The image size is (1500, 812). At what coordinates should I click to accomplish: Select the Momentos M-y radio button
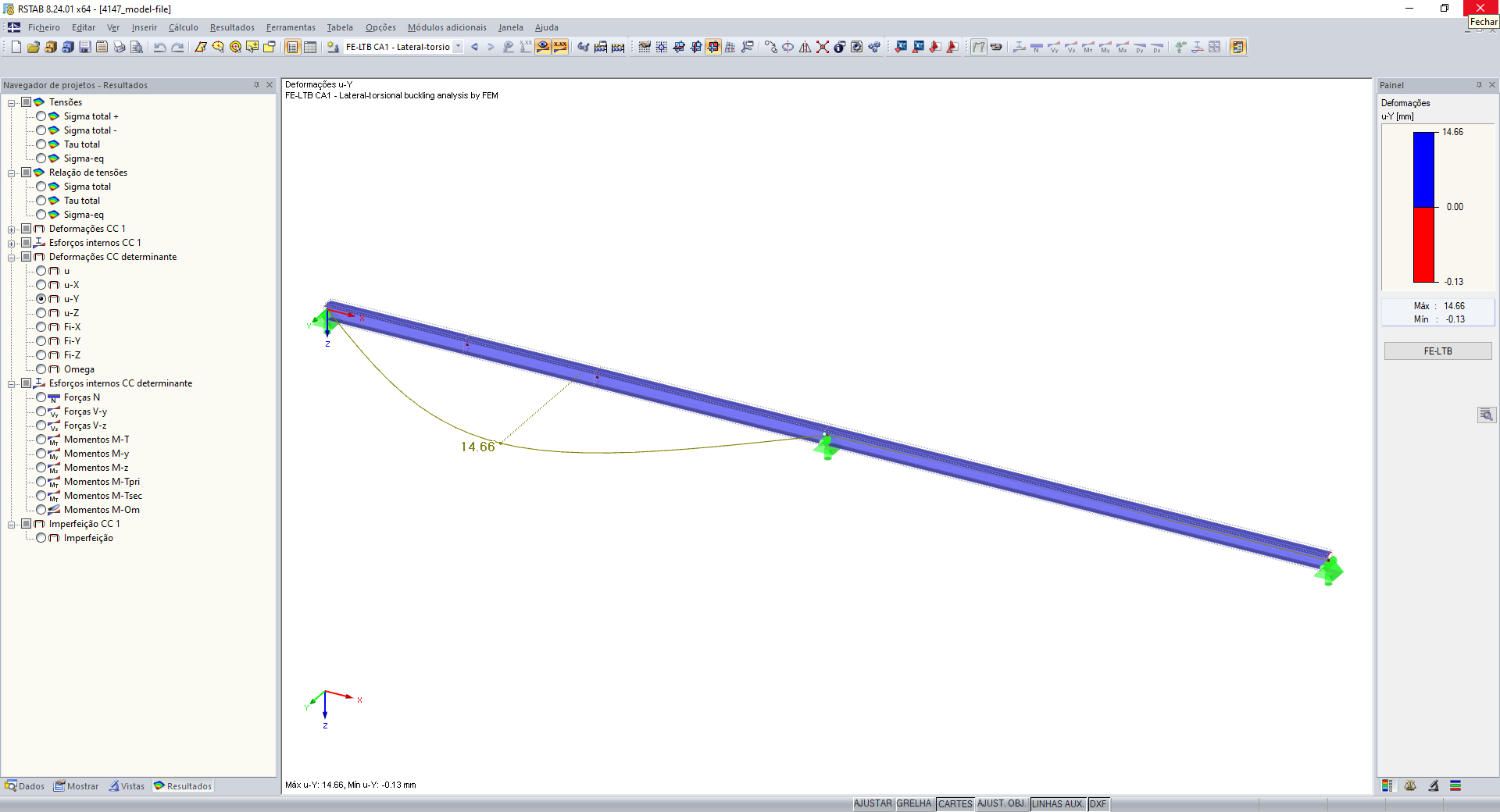click(41, 454)
